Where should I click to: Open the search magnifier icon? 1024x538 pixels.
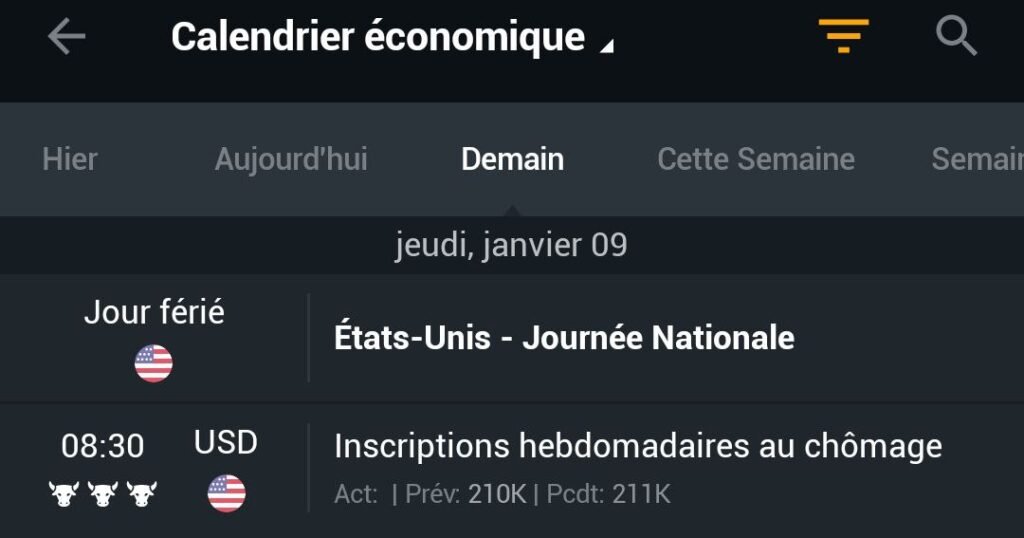(x=956, y=35)
